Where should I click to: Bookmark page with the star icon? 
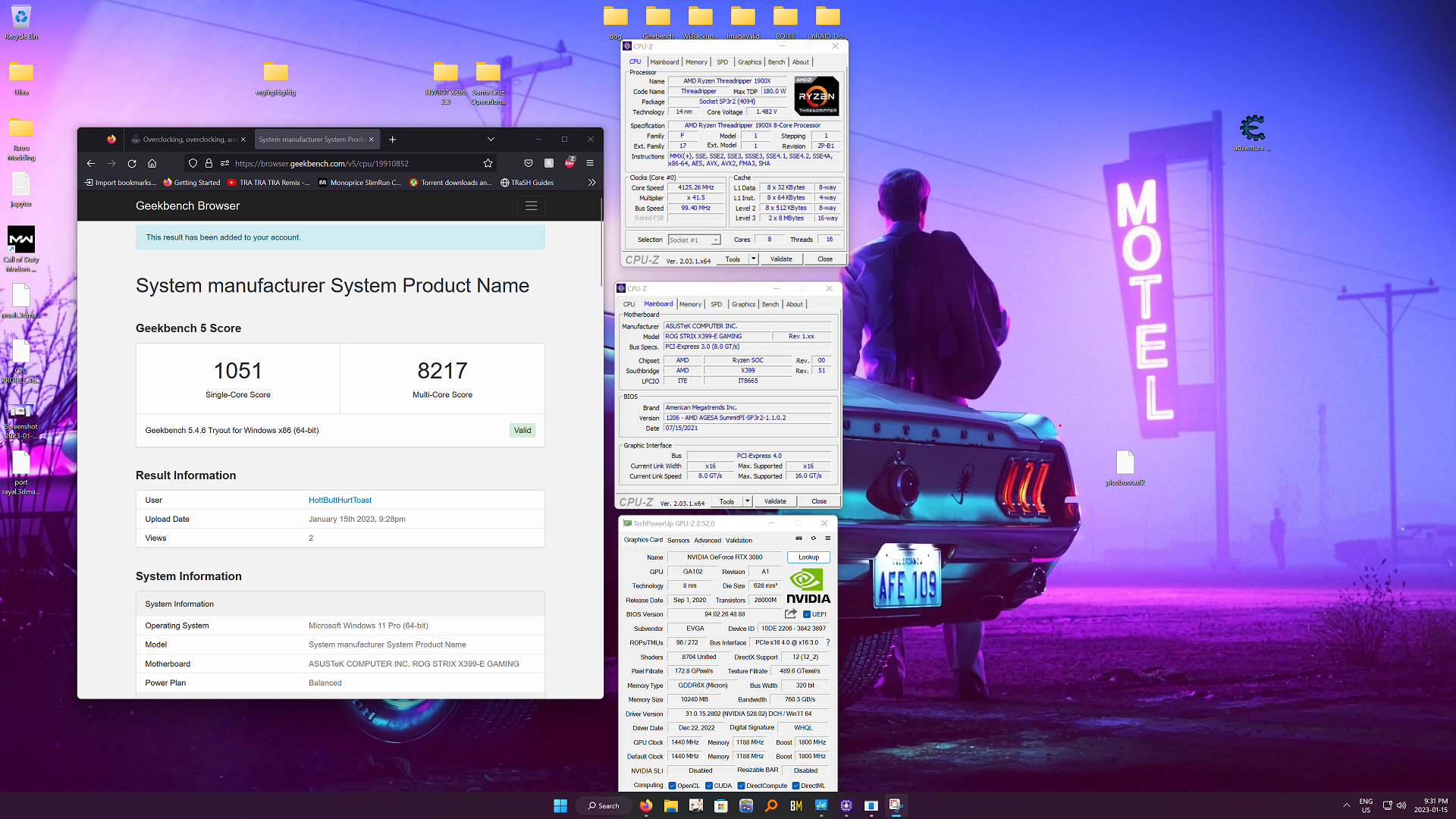pyautogui.click(x=488, y=163)
